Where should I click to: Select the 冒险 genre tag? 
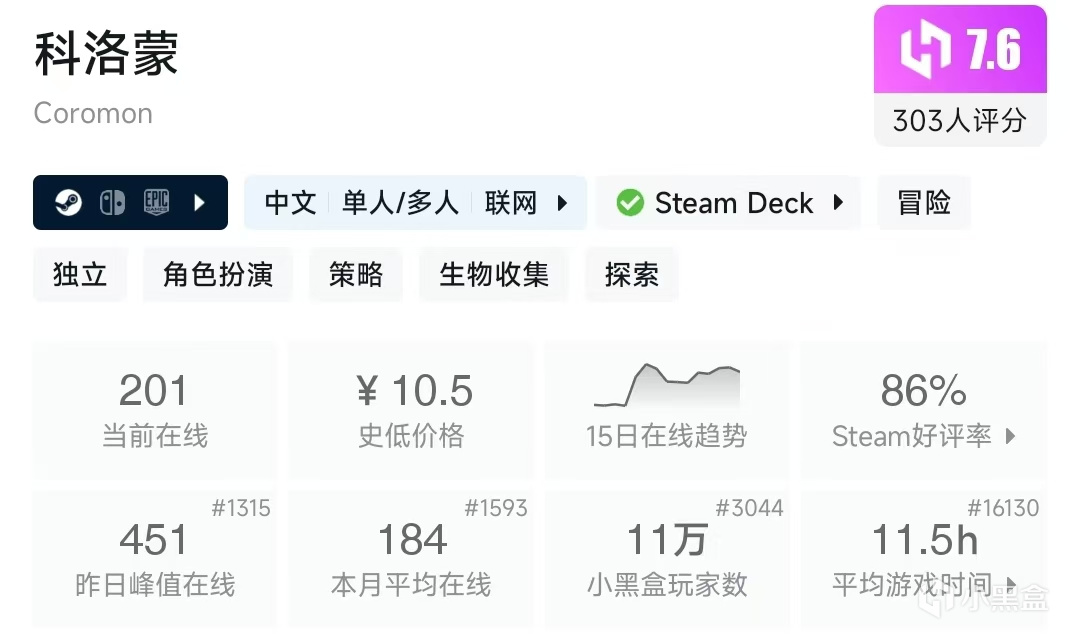pyautogui.click(x=924, y=203)
